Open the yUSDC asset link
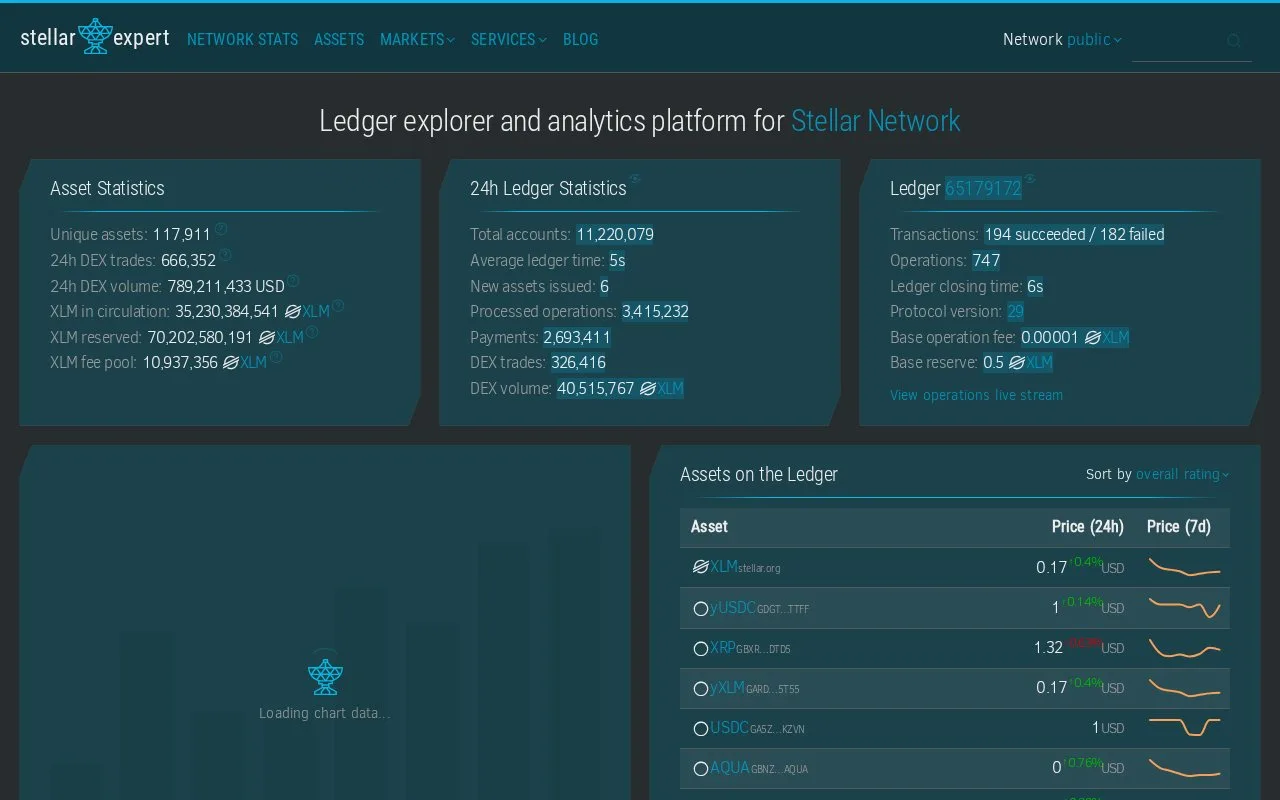The image size is (1280, 800). (733, 607)
